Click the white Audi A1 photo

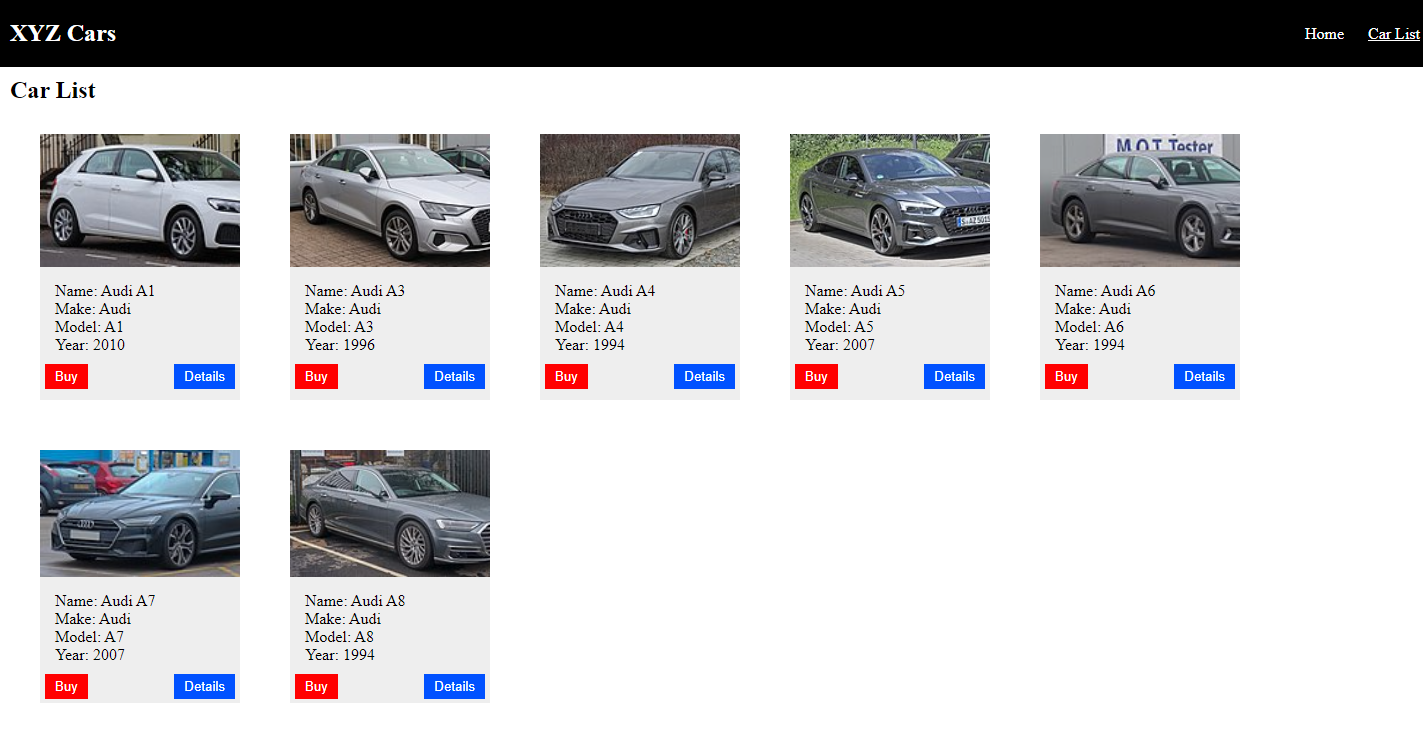[140, 200]
